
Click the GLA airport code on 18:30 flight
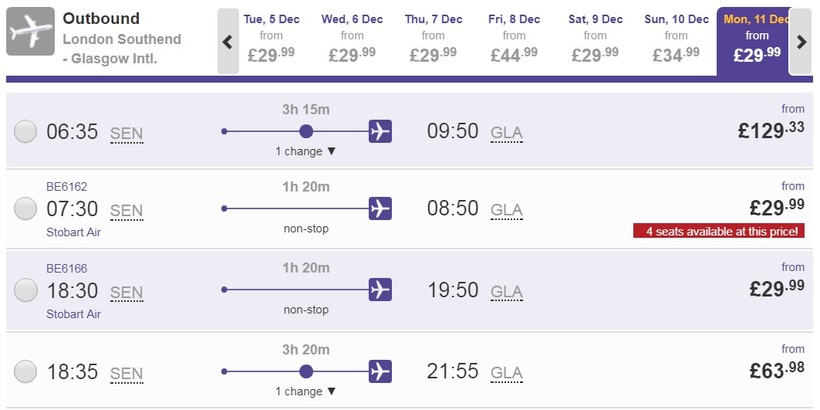(506, 291)
